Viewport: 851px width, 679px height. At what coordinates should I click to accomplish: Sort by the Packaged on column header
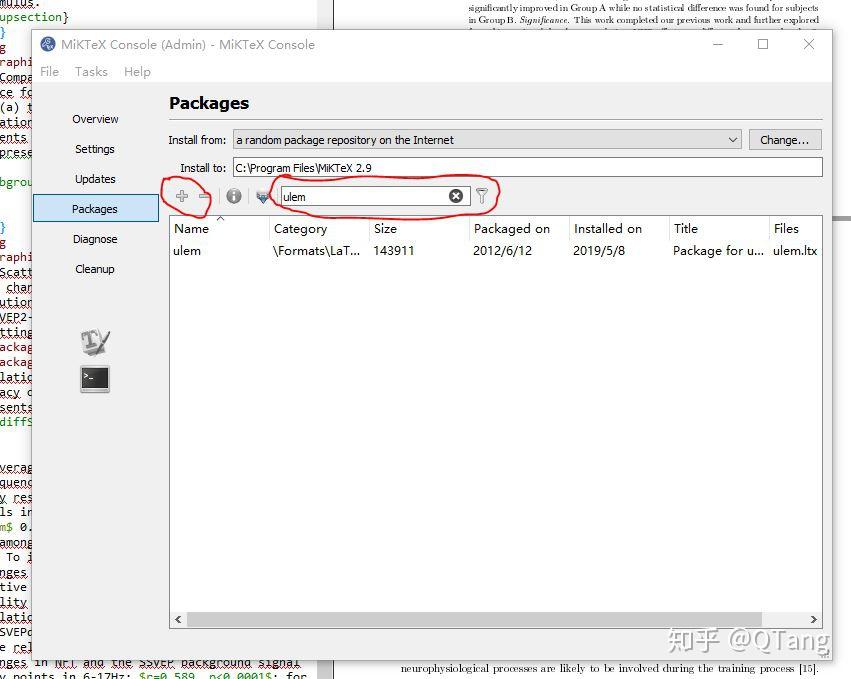click(x=519, y=229)
